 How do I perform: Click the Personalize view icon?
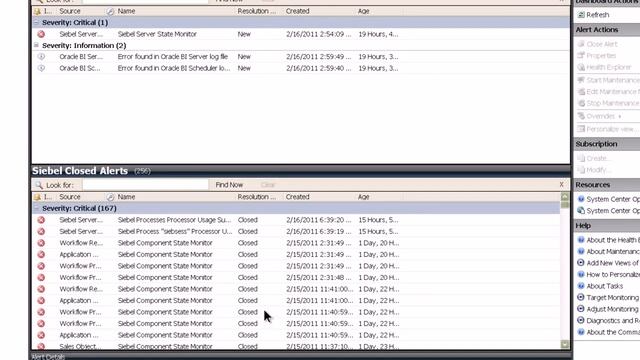click(581, 129)
